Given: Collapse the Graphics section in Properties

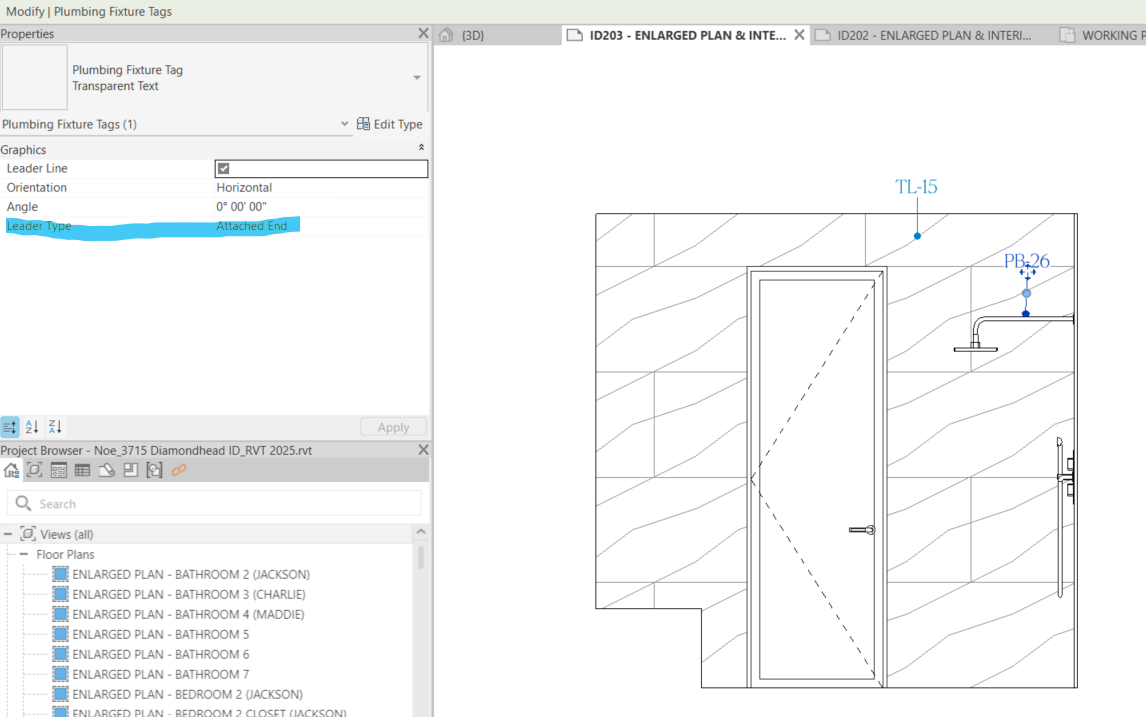Looking at the screenshot, I should (421, 148).
